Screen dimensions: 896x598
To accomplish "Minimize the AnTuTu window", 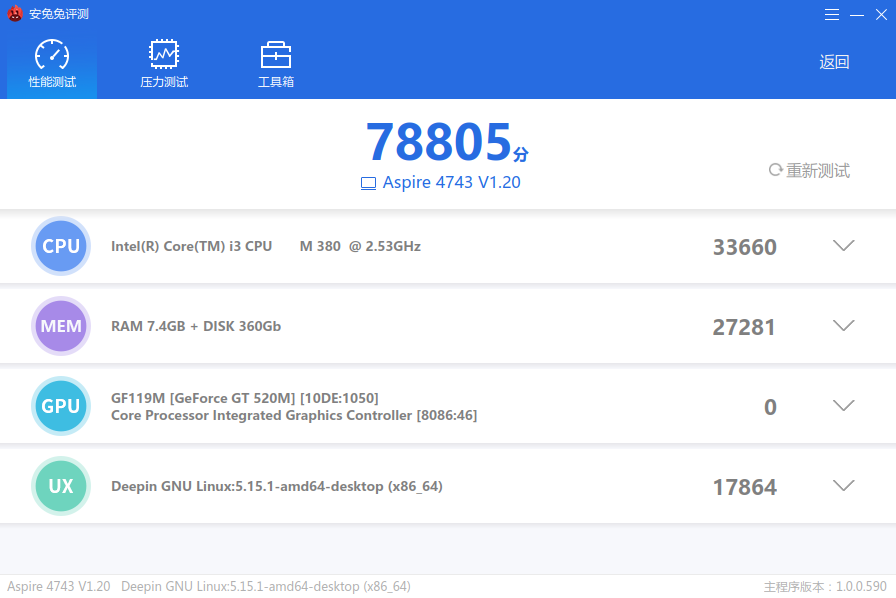I will coord(857,15).
